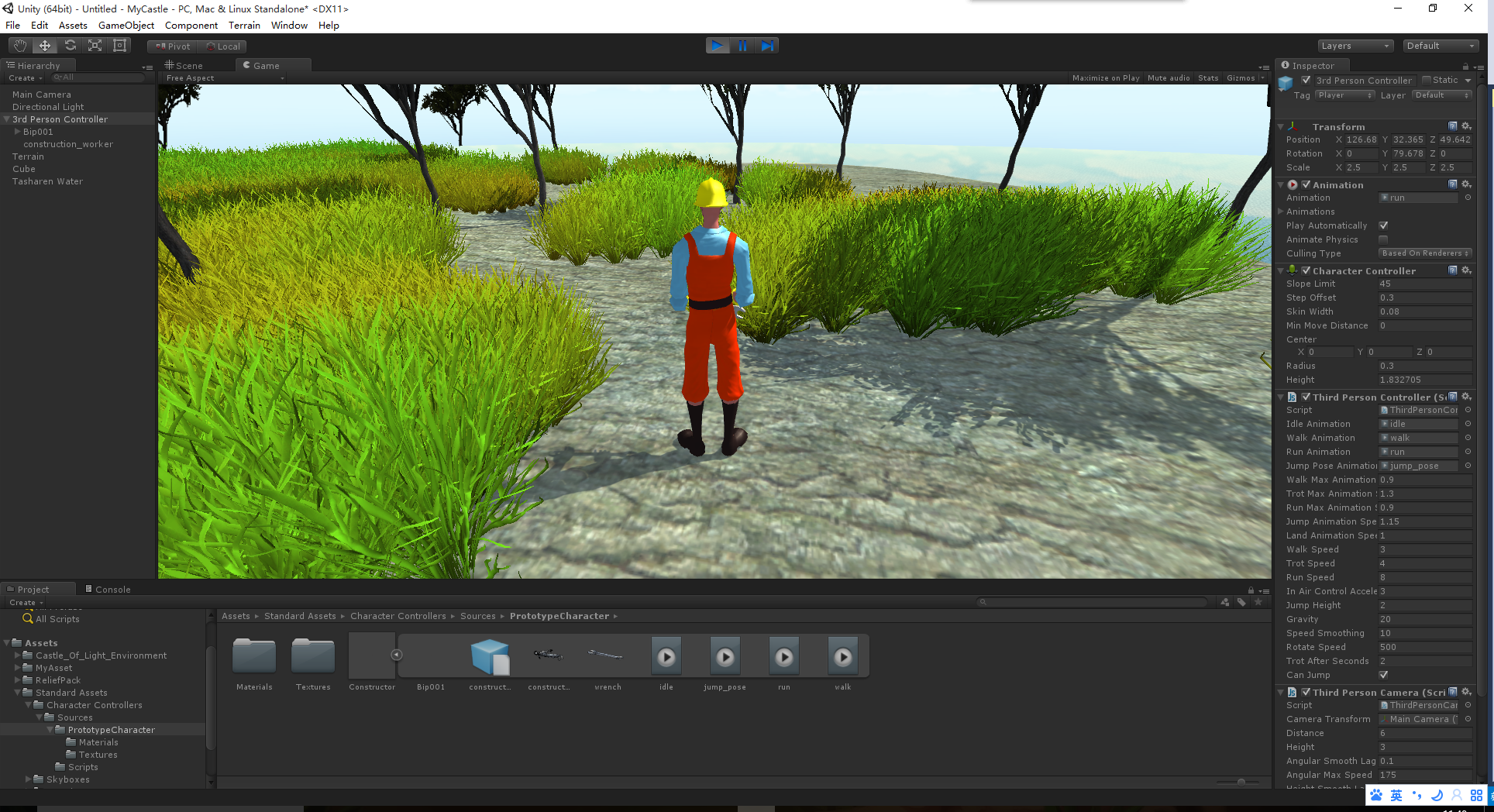
Task: Toggle the game object active checkbox
Action: 1306,80
